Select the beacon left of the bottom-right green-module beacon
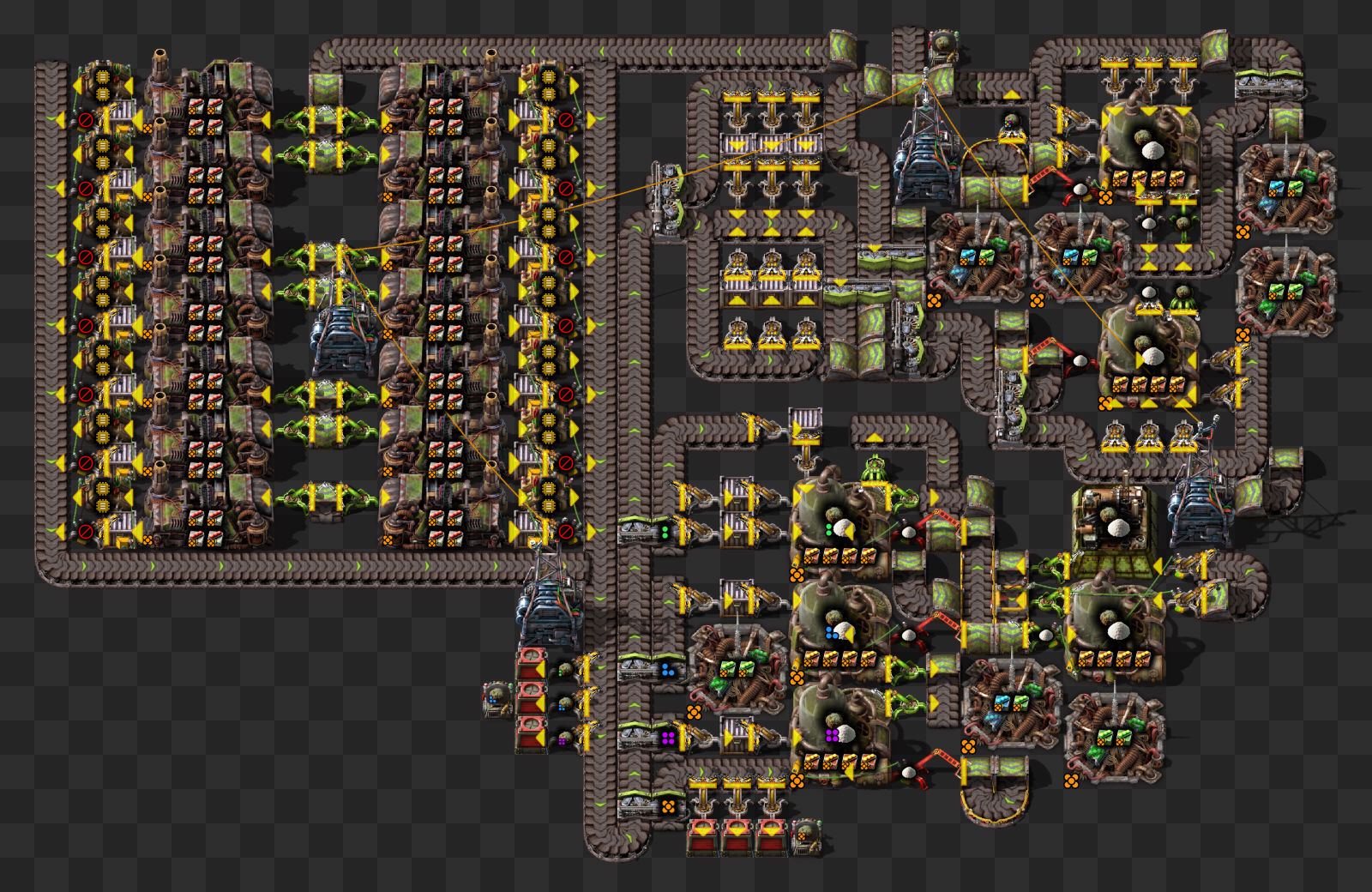1372x892 pixels. click(x=1012, y=703)
